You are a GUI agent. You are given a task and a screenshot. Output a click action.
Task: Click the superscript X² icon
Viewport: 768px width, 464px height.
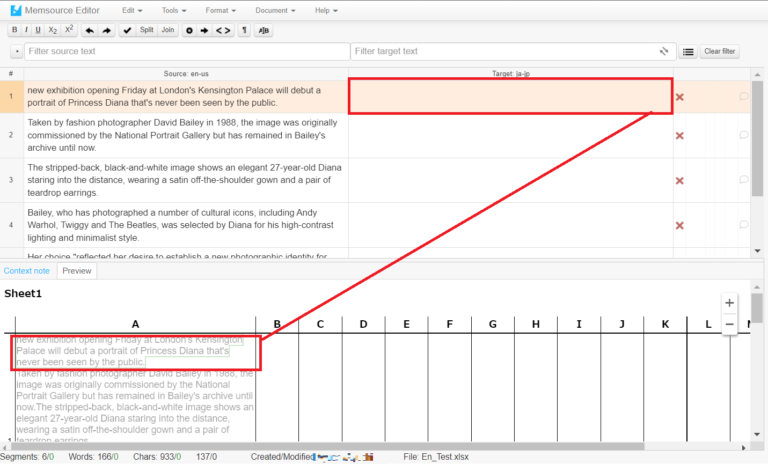[69, 30]
